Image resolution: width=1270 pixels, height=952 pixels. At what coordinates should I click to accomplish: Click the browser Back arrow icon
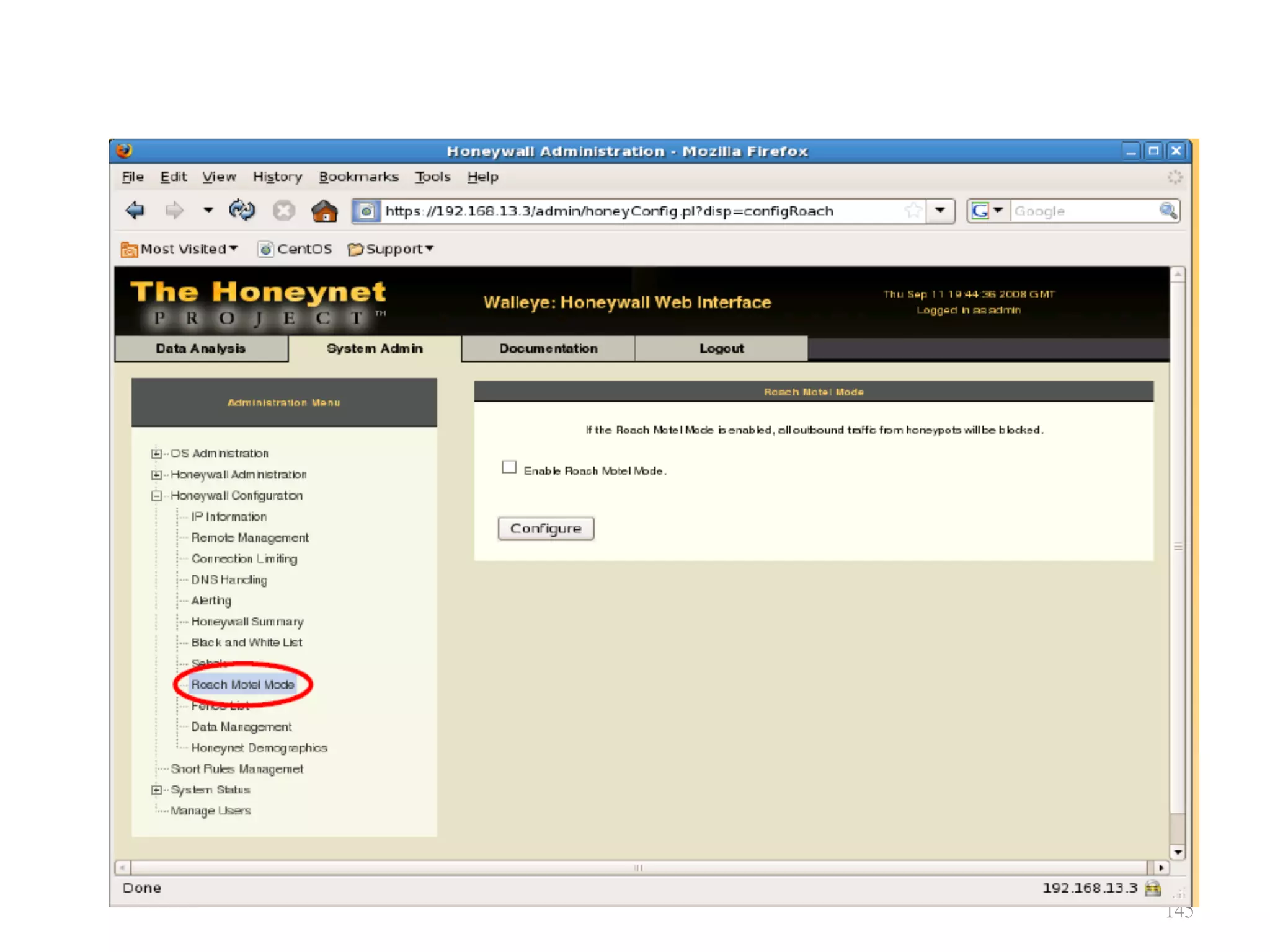coord(135,211)
